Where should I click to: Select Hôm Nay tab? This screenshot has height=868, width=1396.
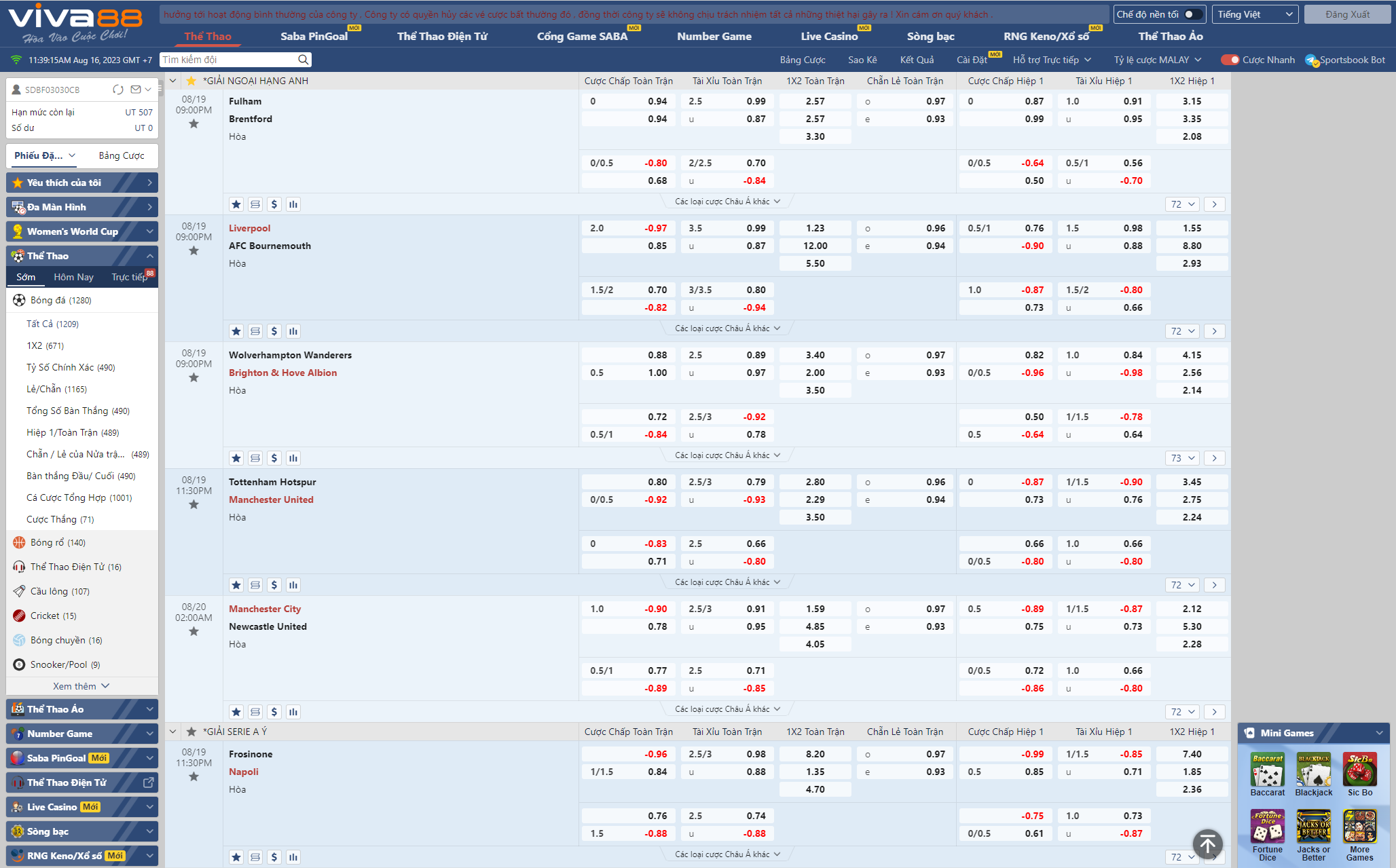pos(73,277)
